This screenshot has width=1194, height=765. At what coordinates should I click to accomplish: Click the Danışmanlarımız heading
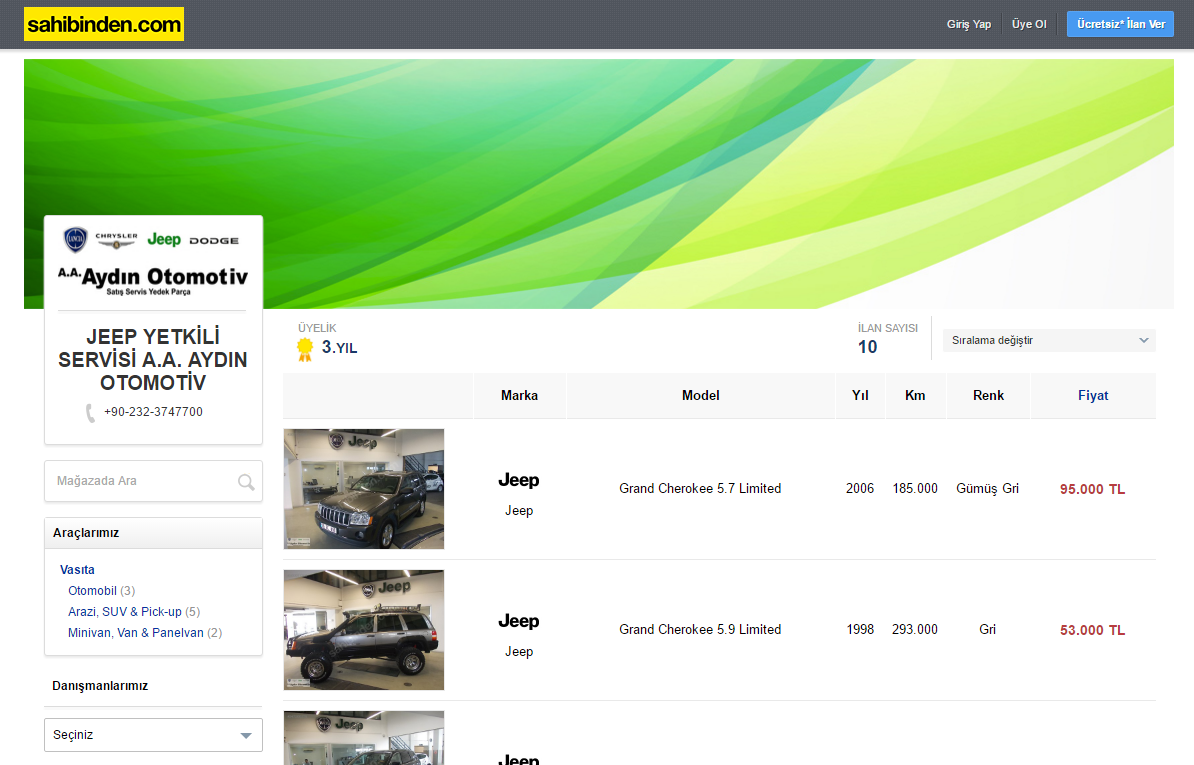click(100, 686)
